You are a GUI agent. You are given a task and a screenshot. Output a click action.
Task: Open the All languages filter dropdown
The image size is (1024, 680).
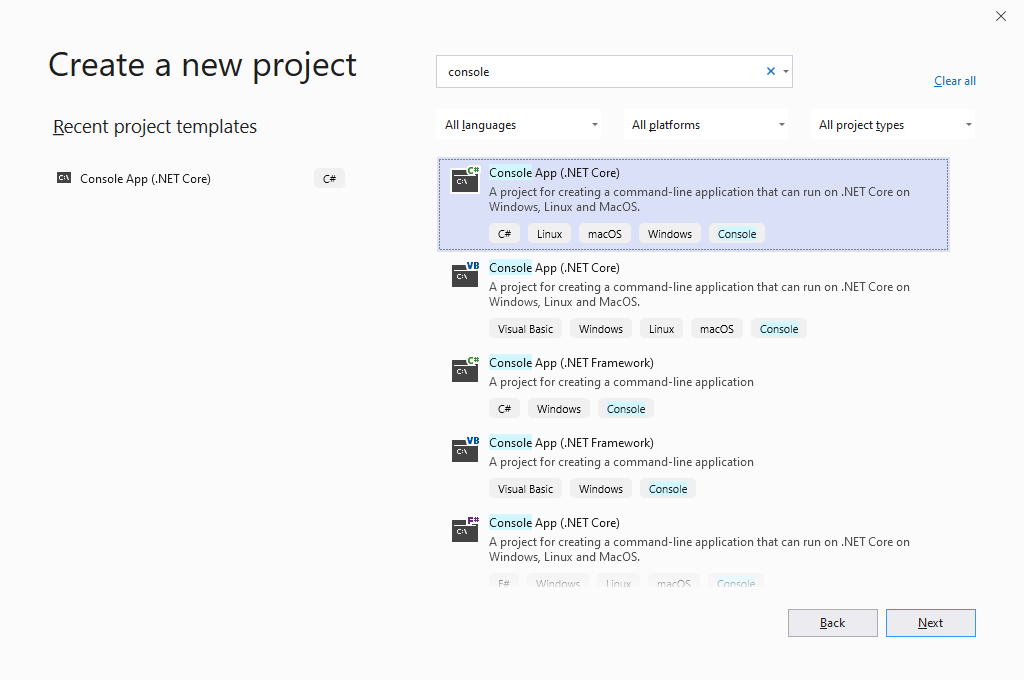click(519, 124)
